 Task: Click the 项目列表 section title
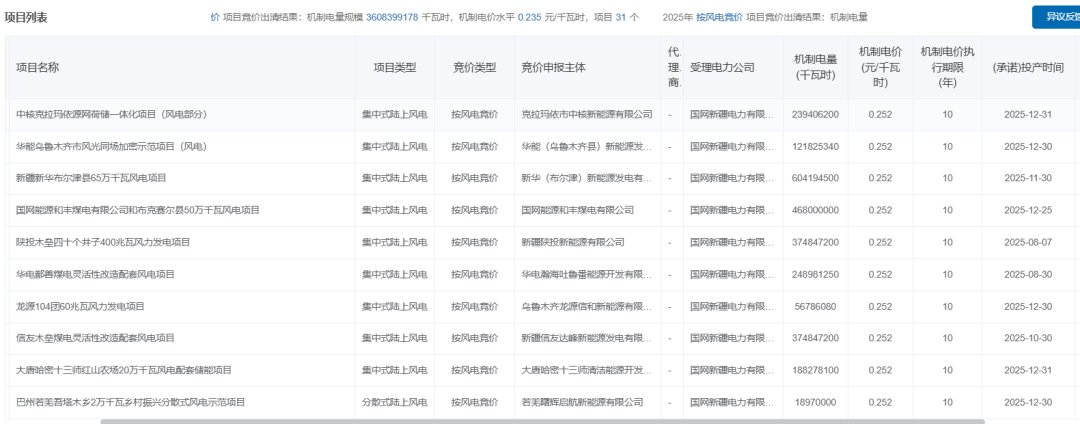(x=26, y=18)
